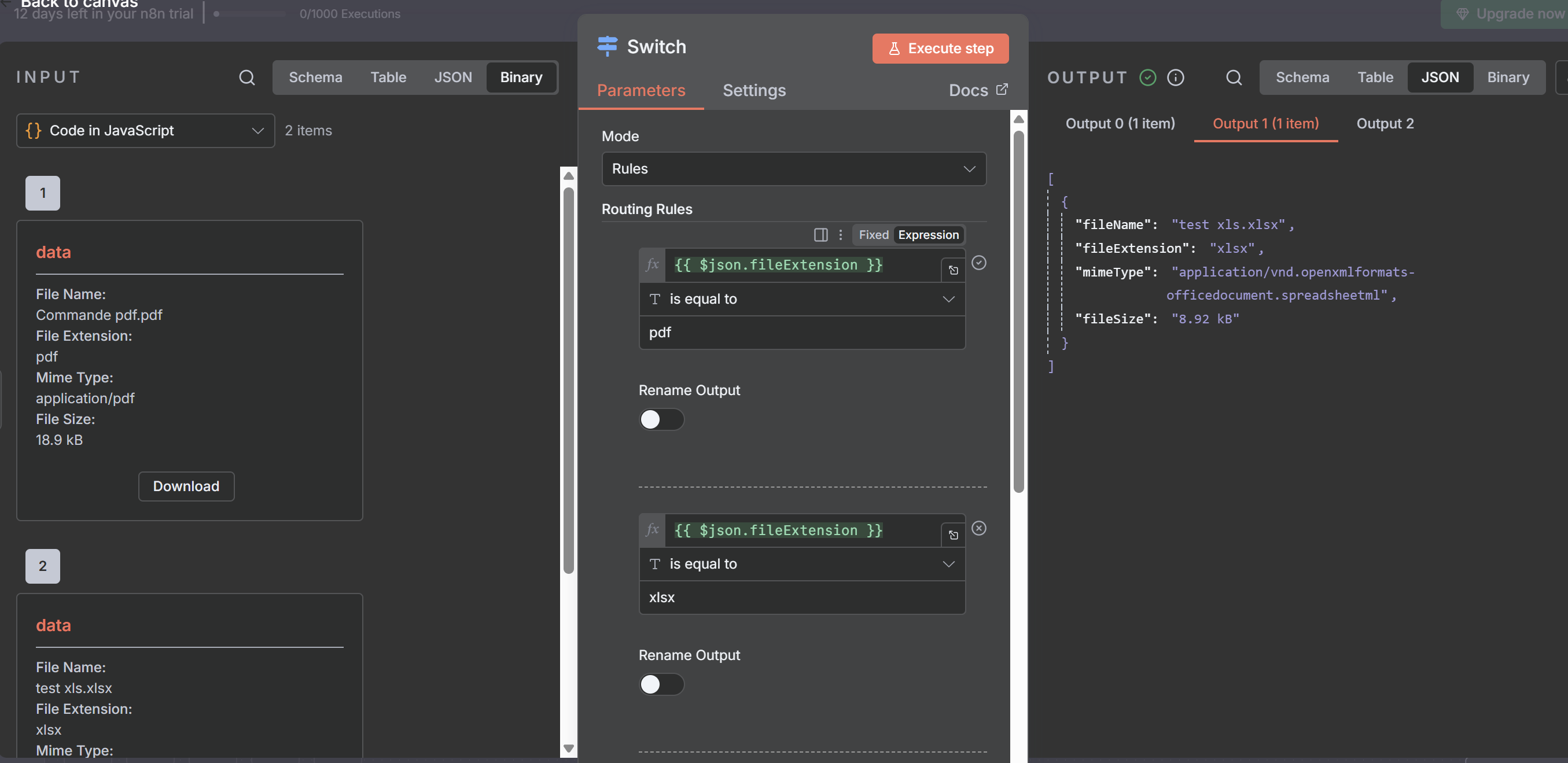The height and width of the screenshot is (763, 1568).
Task: Click the pdf value input field
Action: 802,332
